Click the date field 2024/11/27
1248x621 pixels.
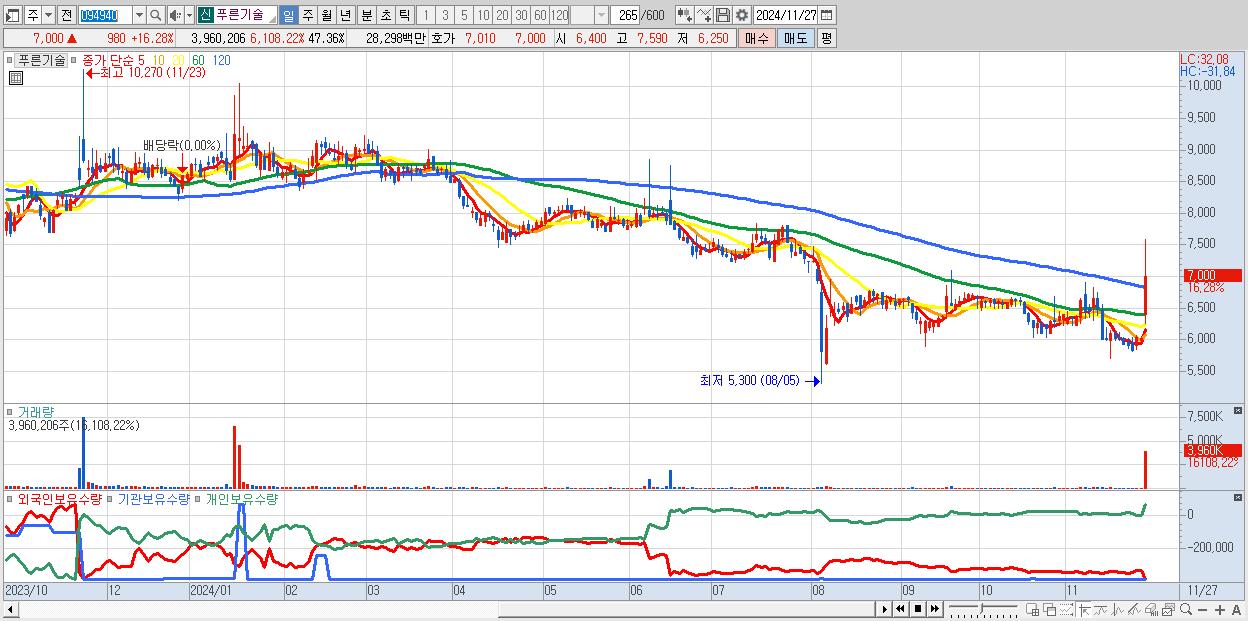click(x=786, y=15)
